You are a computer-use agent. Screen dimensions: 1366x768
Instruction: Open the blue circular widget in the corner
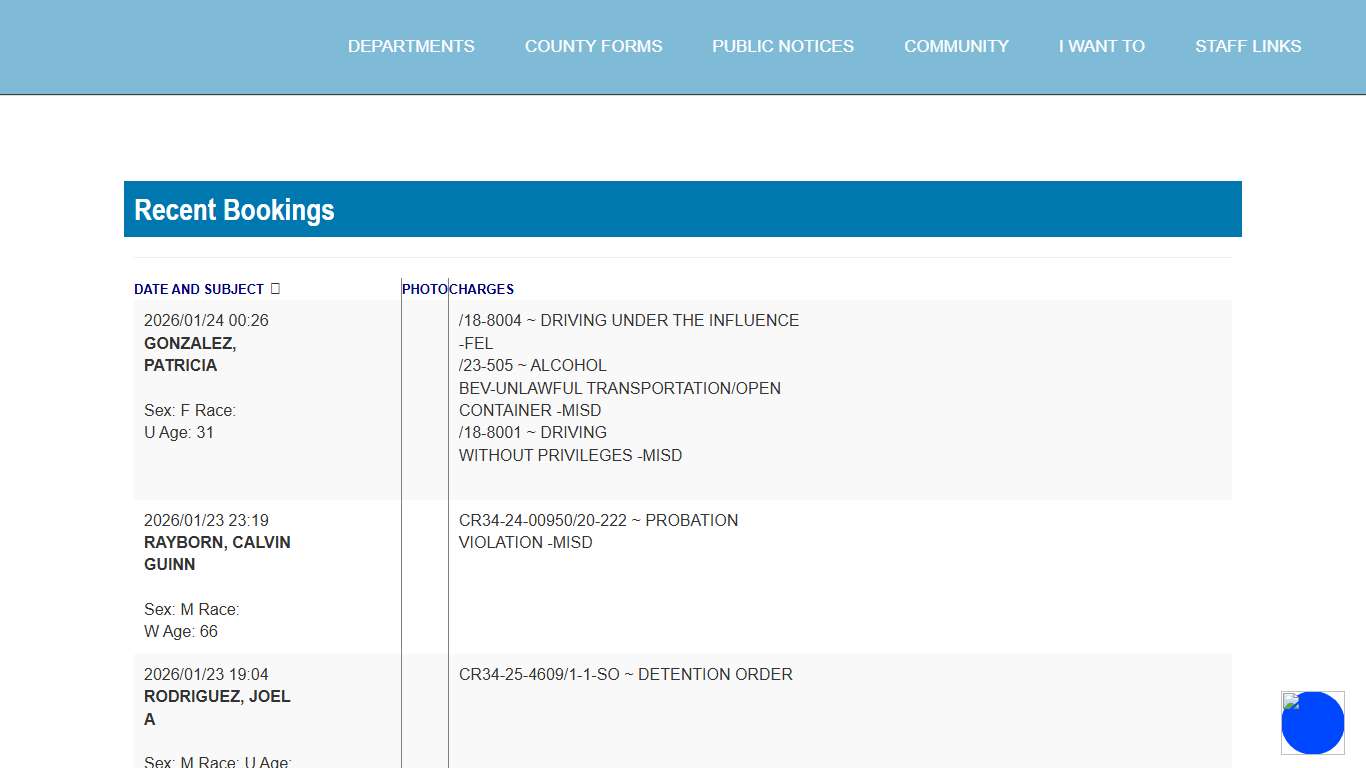(x=1312, y=722)
